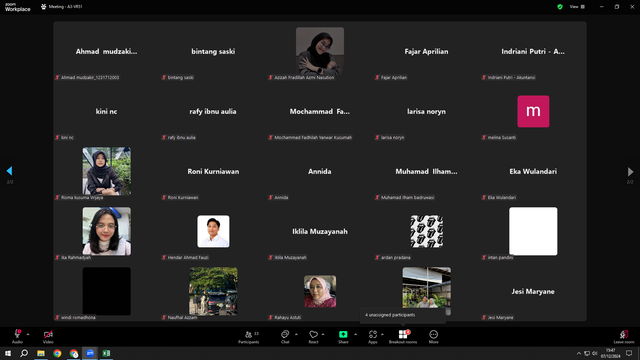Click the Zoom Workplace logo
The image size is (640, 360).
point(18,7)
